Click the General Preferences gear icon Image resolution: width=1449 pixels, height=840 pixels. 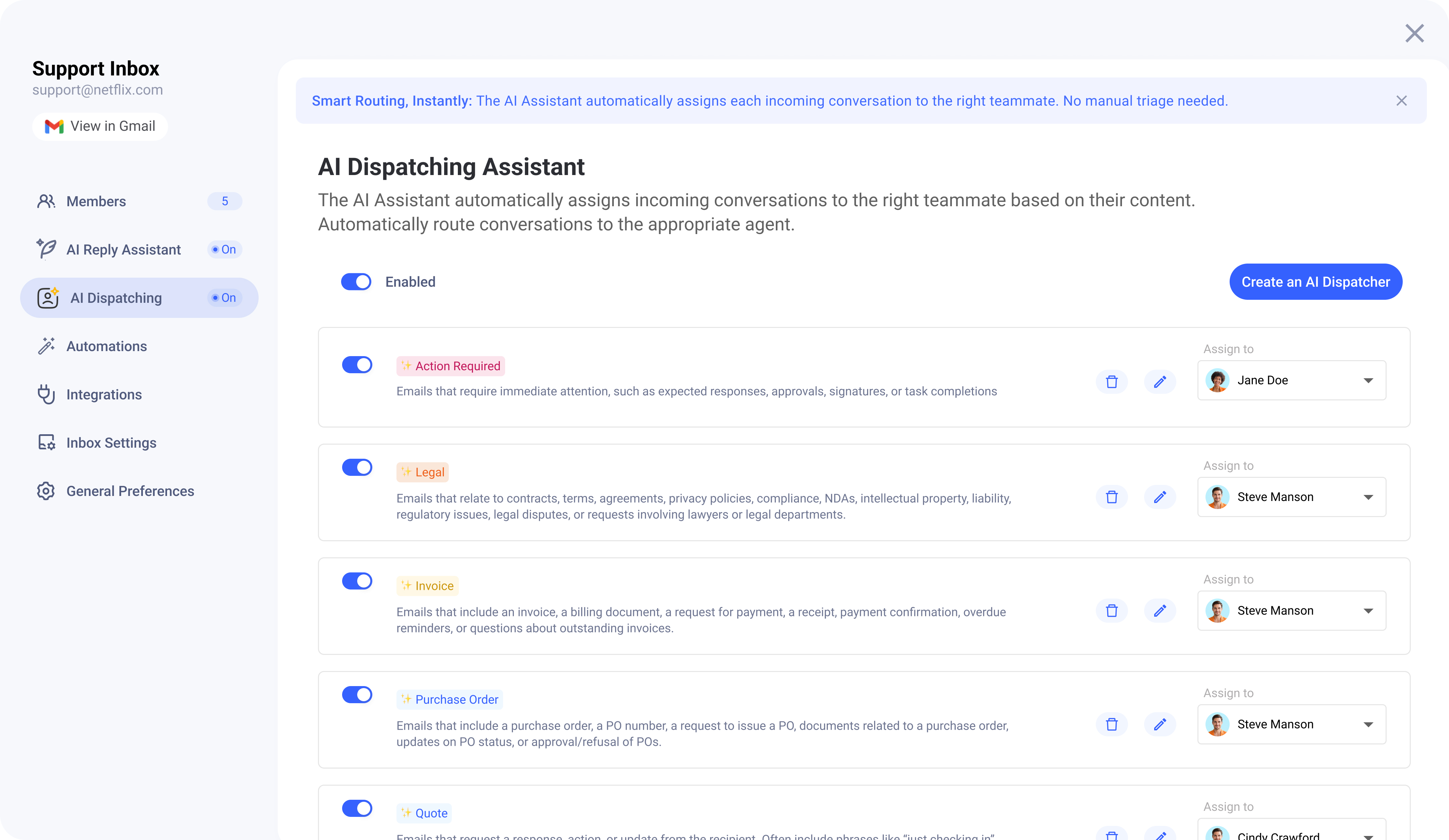coord(46,491)
